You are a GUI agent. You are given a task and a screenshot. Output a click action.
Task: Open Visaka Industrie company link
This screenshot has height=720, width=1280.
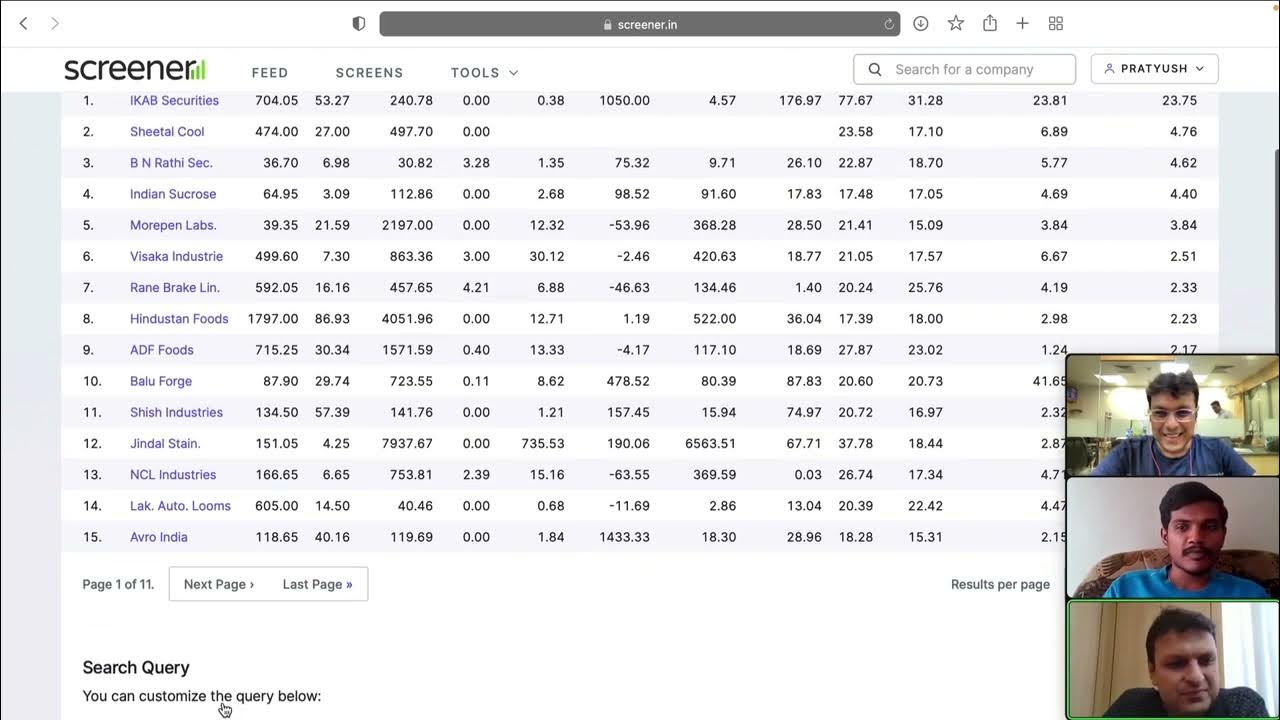click(176, 256)
